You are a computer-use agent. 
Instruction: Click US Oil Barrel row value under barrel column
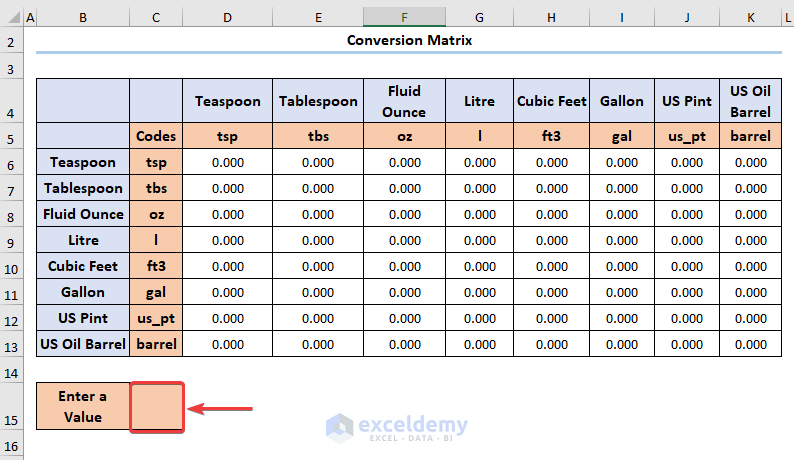tap(750, 344)
